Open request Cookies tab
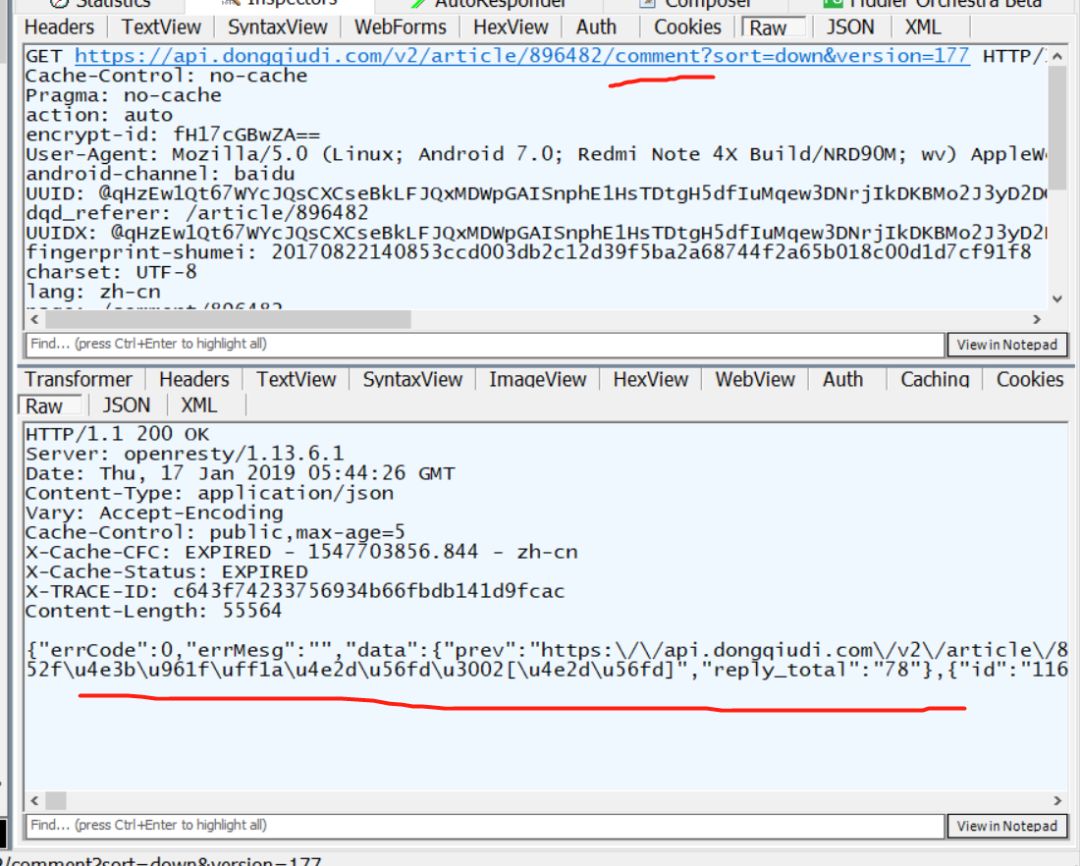 (x=687, y=27)
